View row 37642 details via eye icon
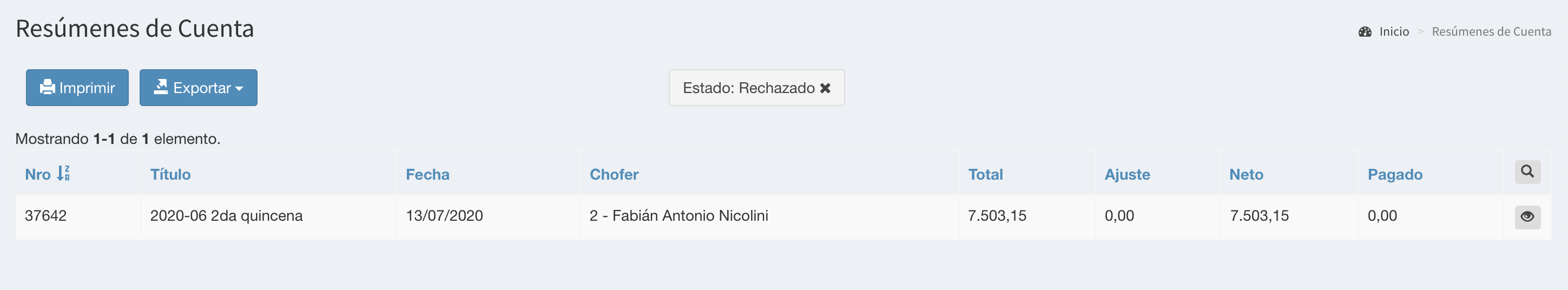The width and height of the screenshot is (1568, 290). [1527, 216]
